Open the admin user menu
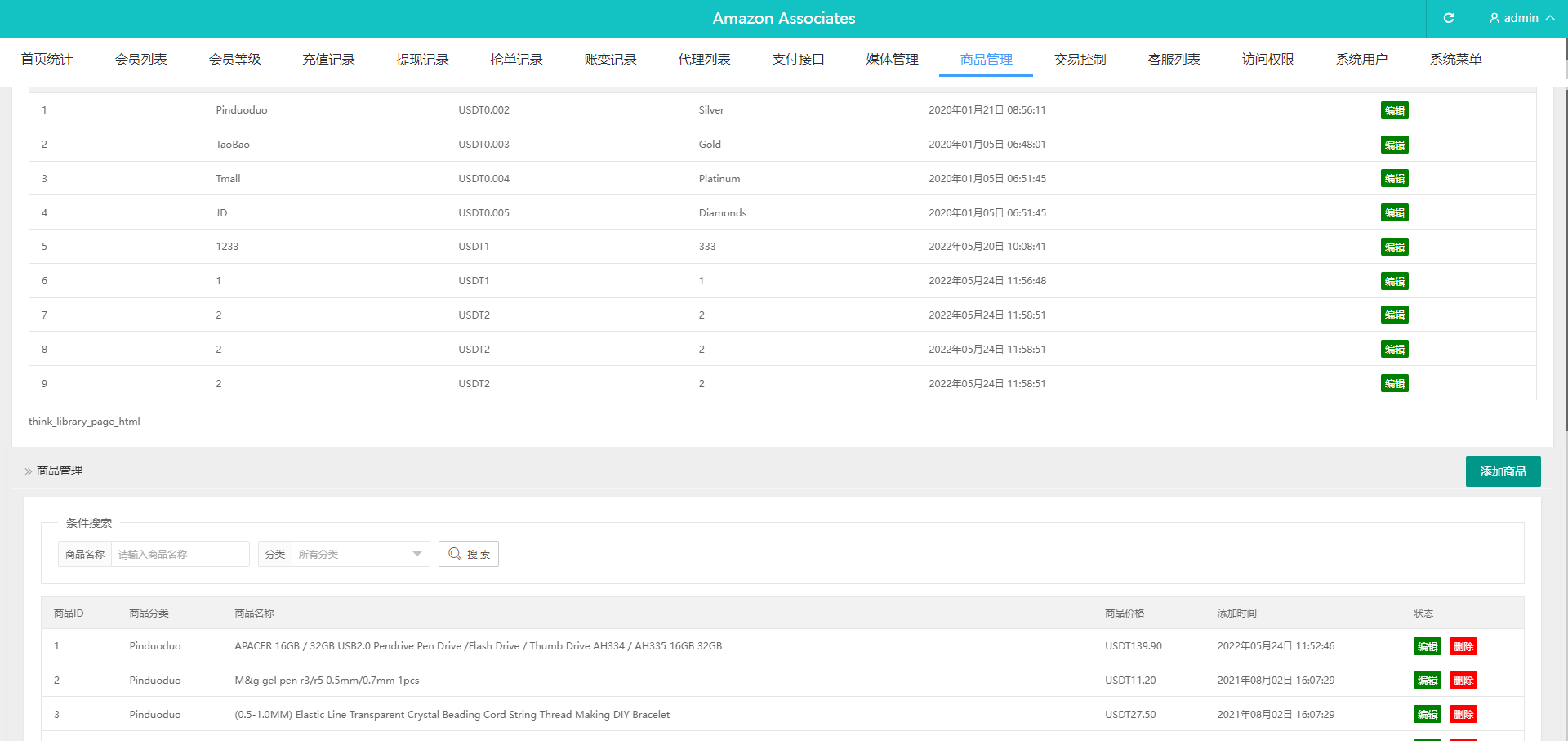The height and width of the screenshot is (741, 1568). coord(1521,18)
